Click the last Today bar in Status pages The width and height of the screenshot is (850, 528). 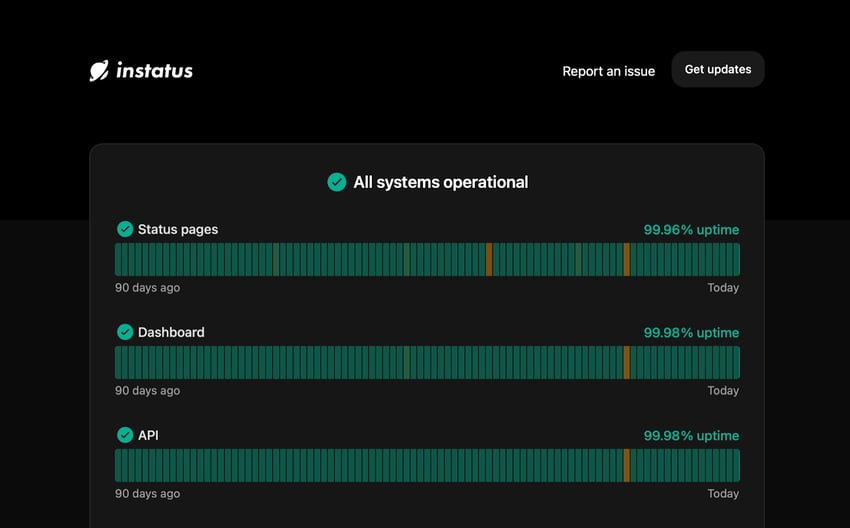[x=737, y=260]
